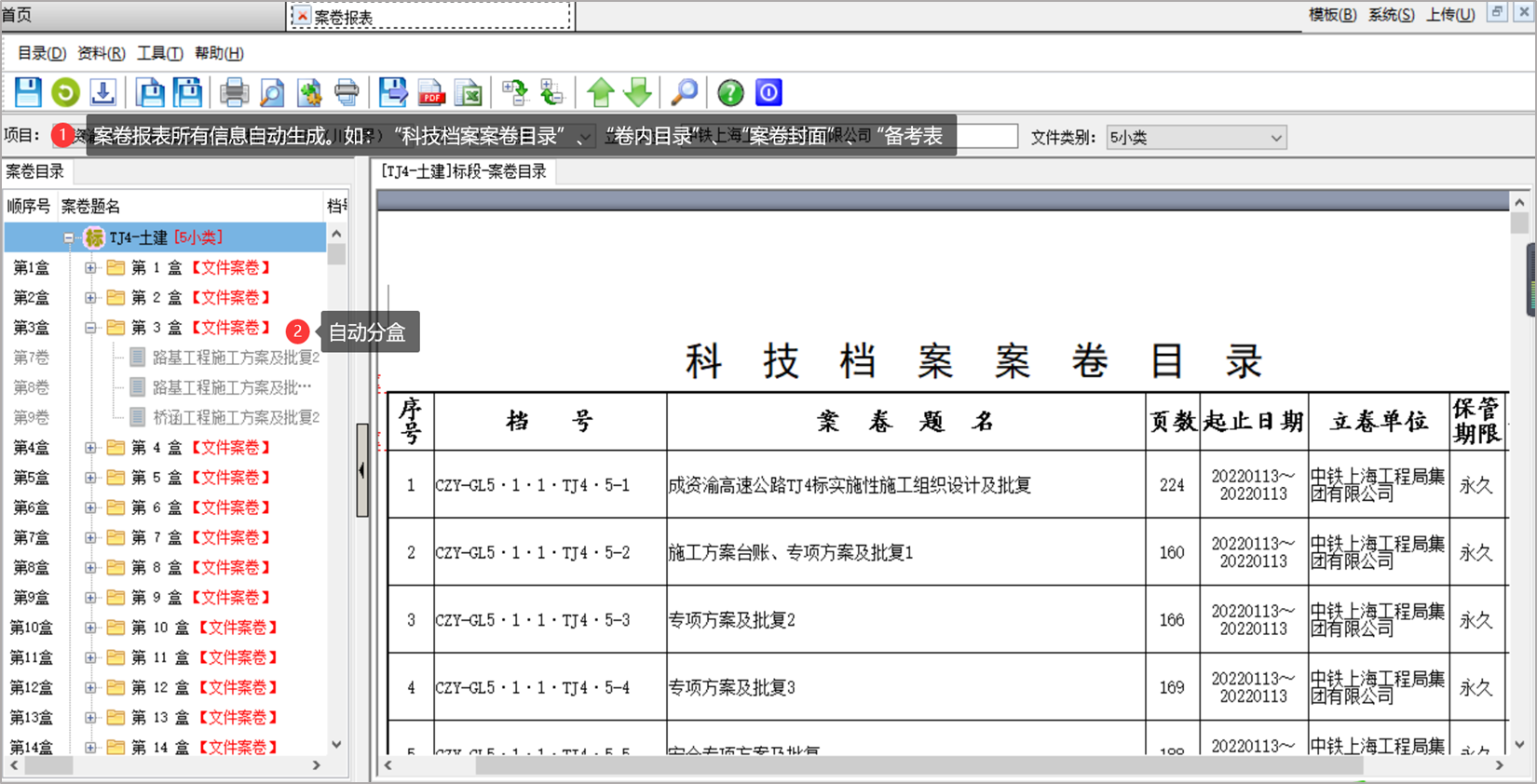This screenshot has width=1537, height=784.
Task: Click report view scroll-down arrow
Action: pyautogui.click(x=1519, y=745)
